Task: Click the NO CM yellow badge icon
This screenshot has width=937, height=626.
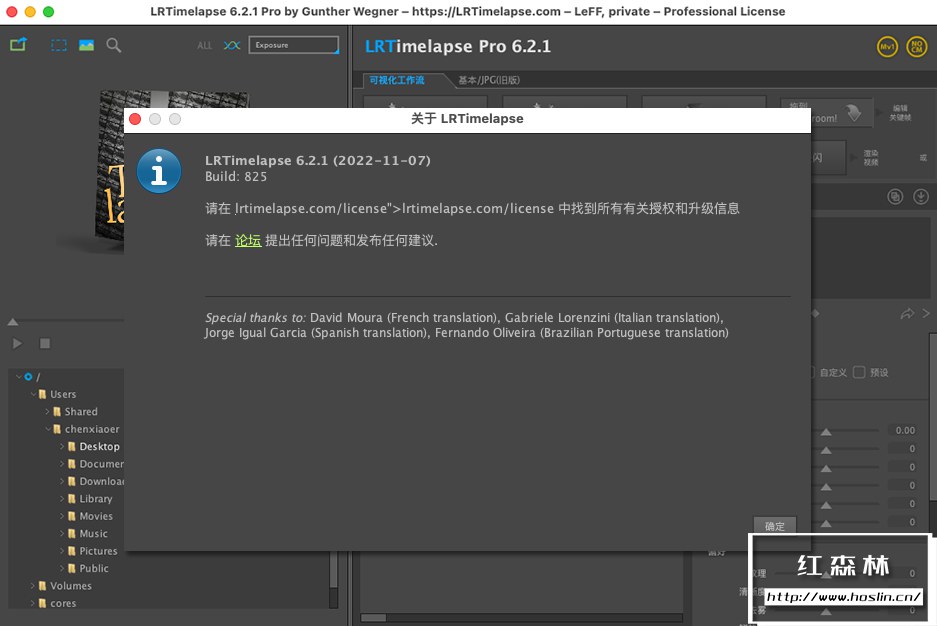Action: pyautogui.click(x=917, y=47)
